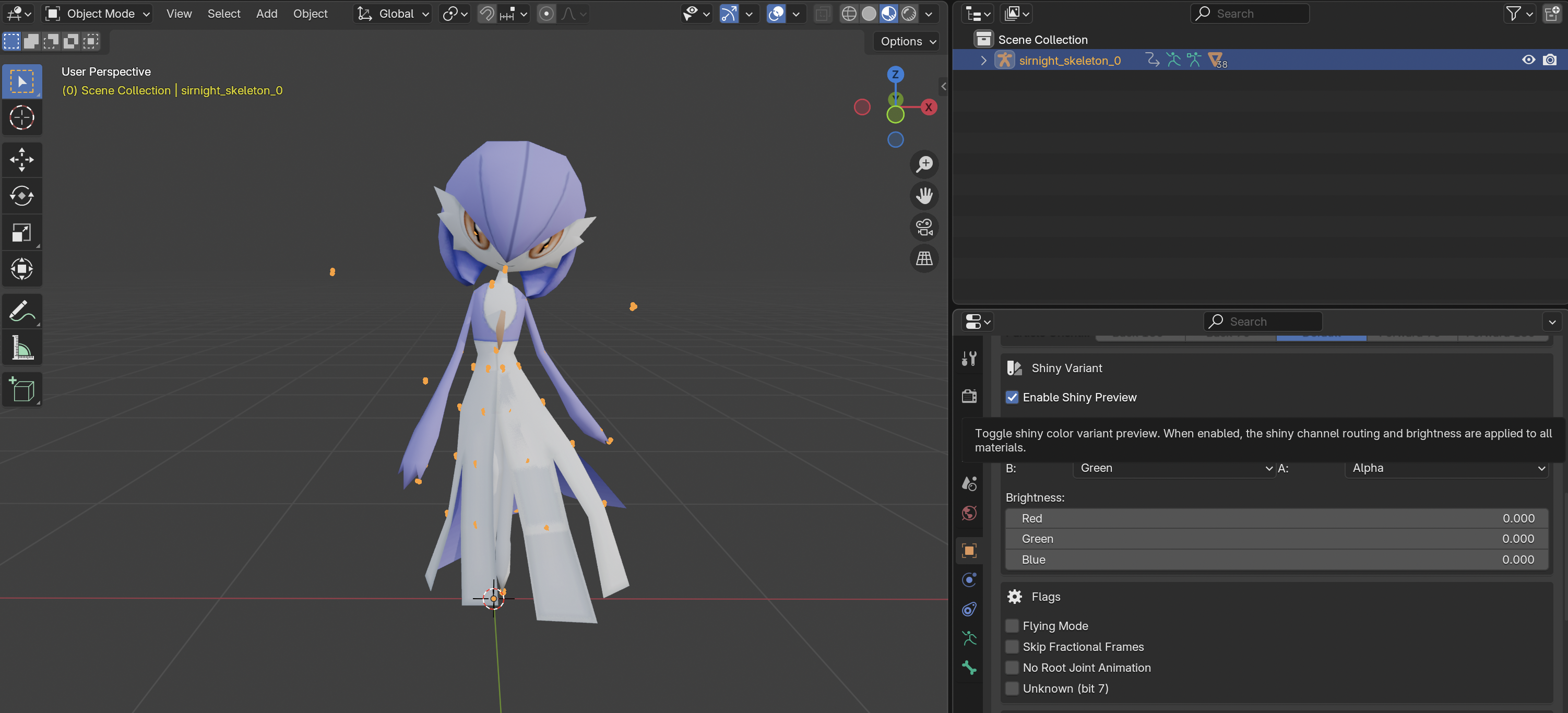
Task: Click the Red brightness slider
Action: pyautogui.click(x=1276, y=518)
